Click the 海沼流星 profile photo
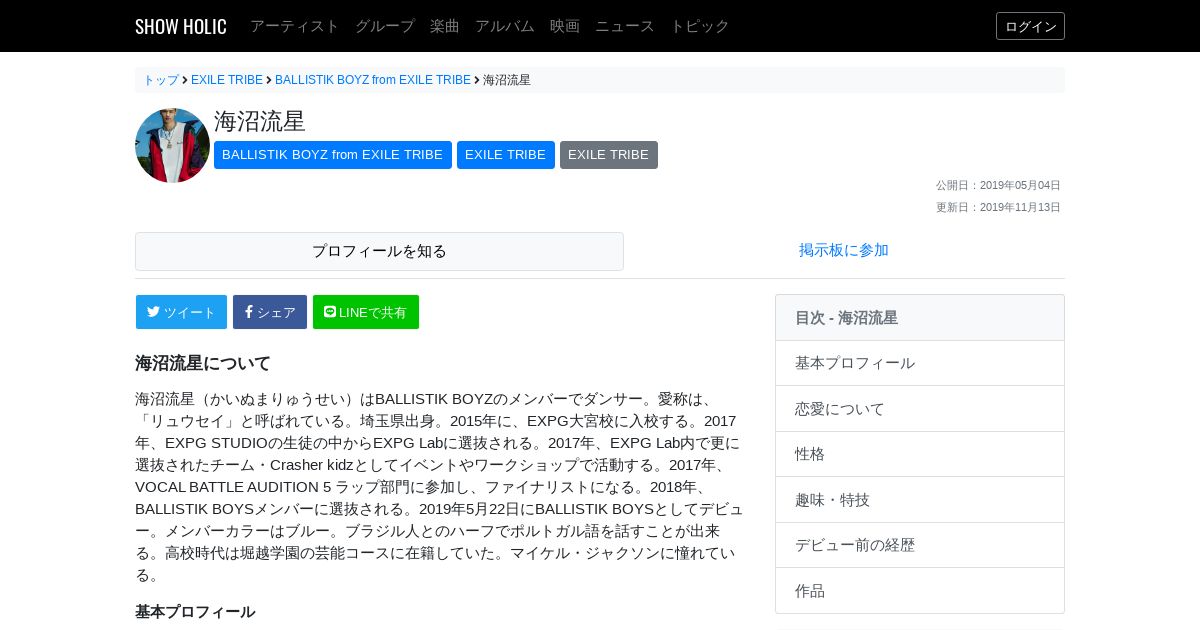Viewport: 1200px width, 630px height. (x=172, y=145)
